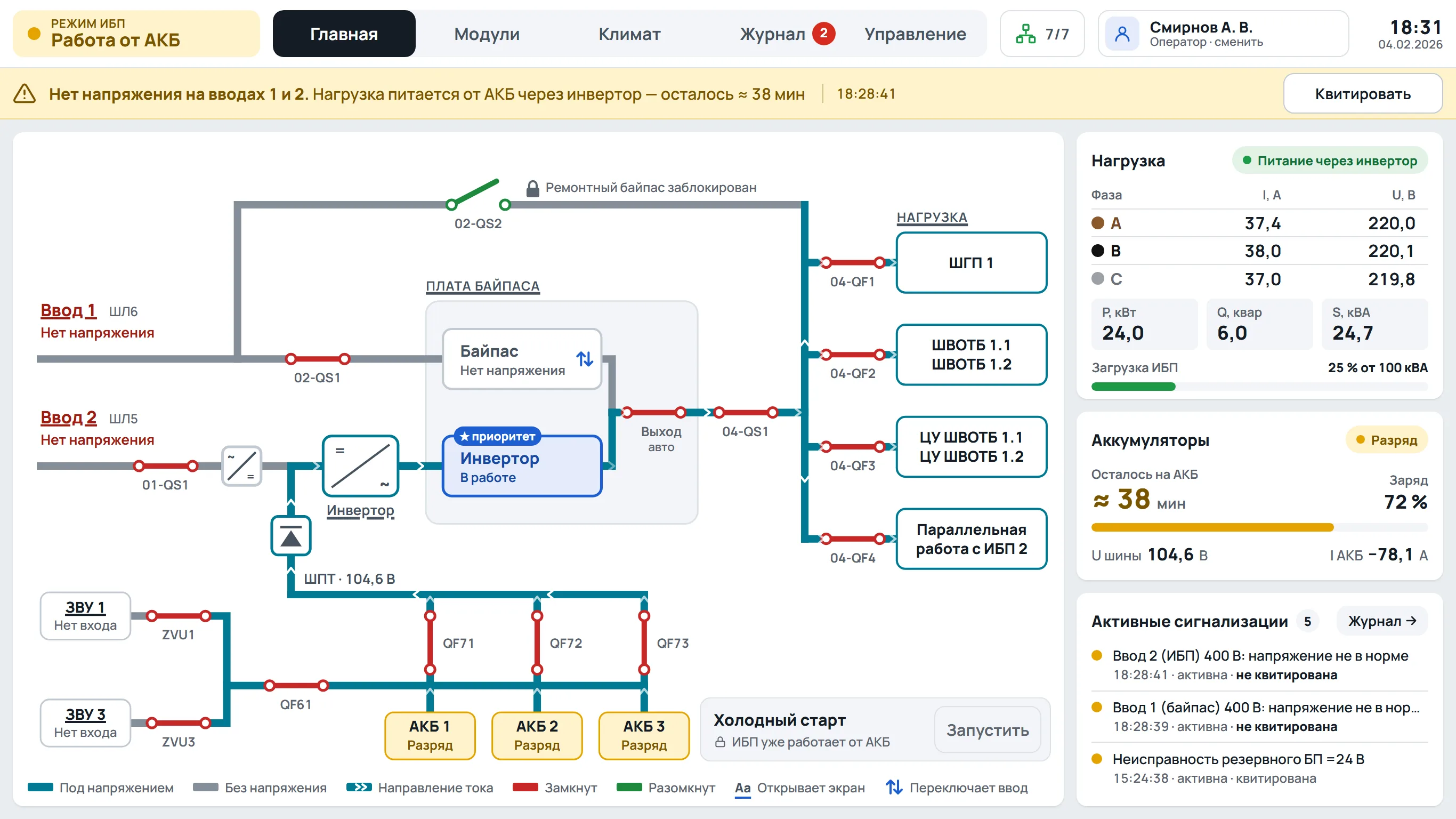Open the Журнал tab with 2 alerts
This screenshot has height=819, width=1456.
[x=787, y=34]
